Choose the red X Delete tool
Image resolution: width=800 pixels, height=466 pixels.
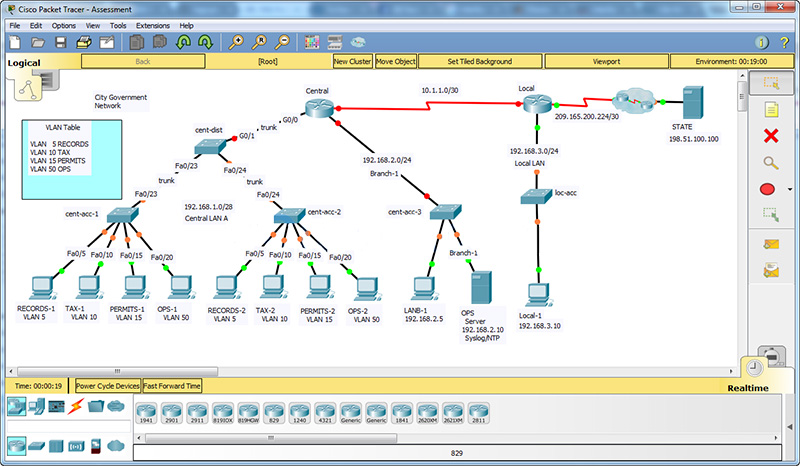pyautogui.click(x=771, y=136)
